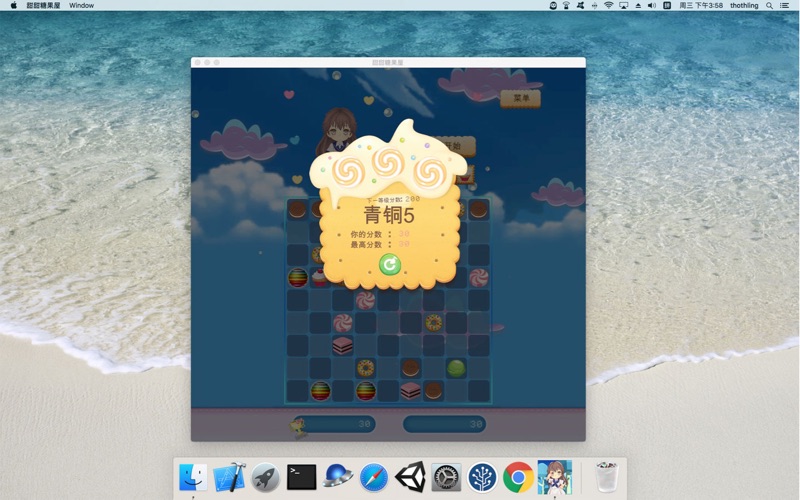This screenshot has height=500, width=800.
Task: Open Launchpad rocket icon in Dock
Action: click(x=265, y=477)
